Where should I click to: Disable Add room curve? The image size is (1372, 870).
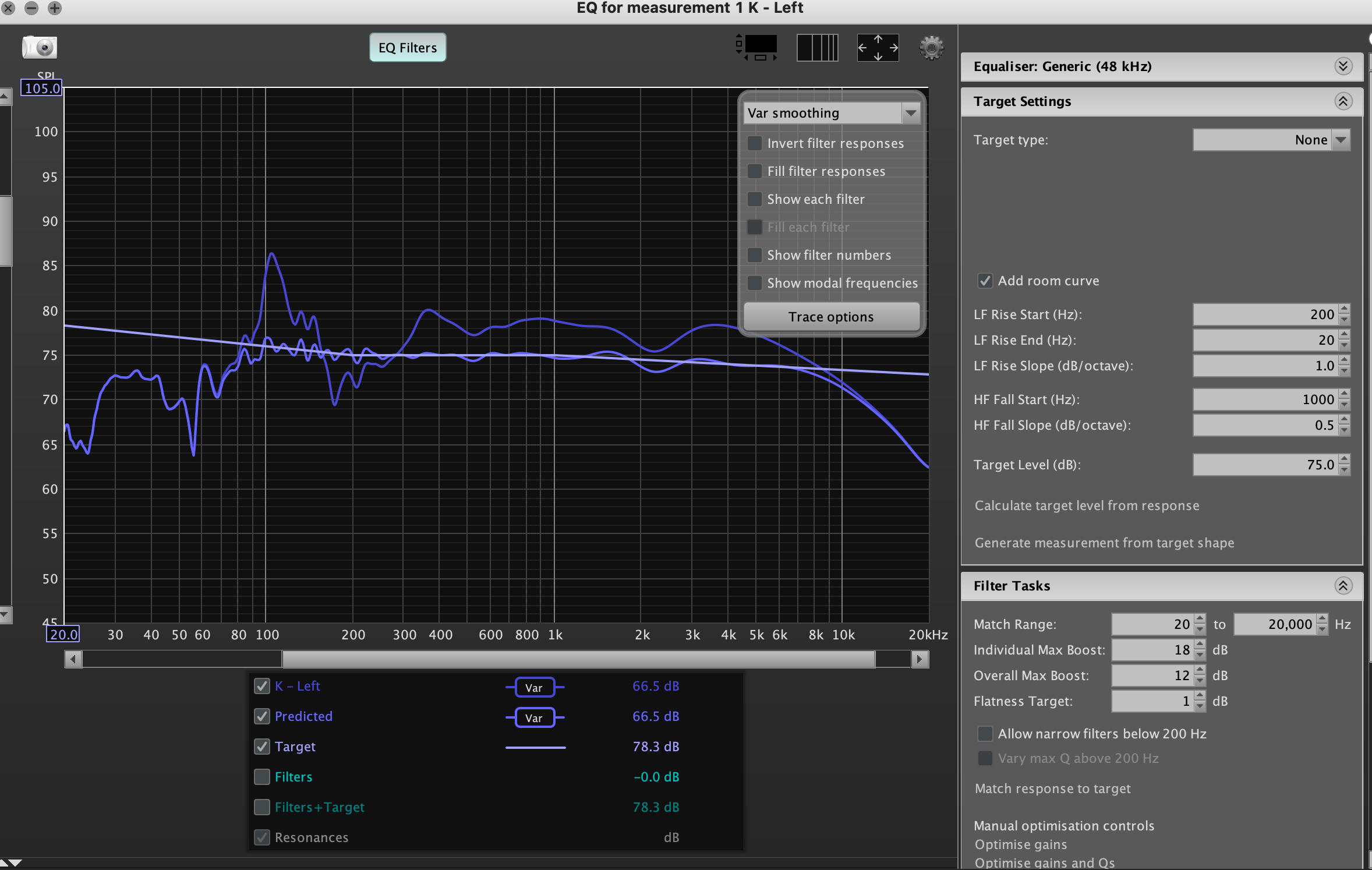pos(985,280)
